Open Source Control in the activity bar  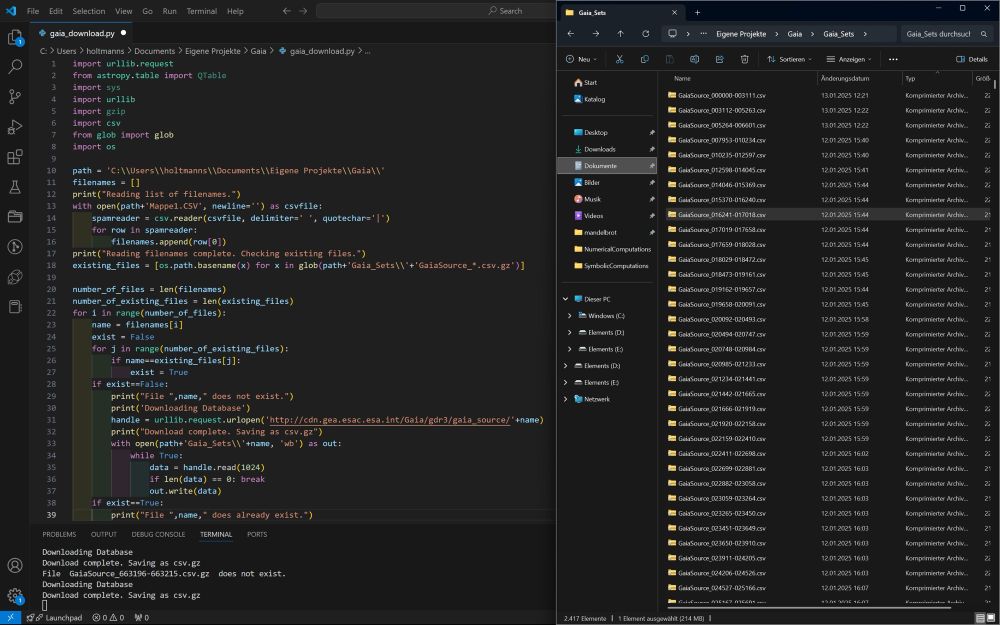tap(15, 96)
